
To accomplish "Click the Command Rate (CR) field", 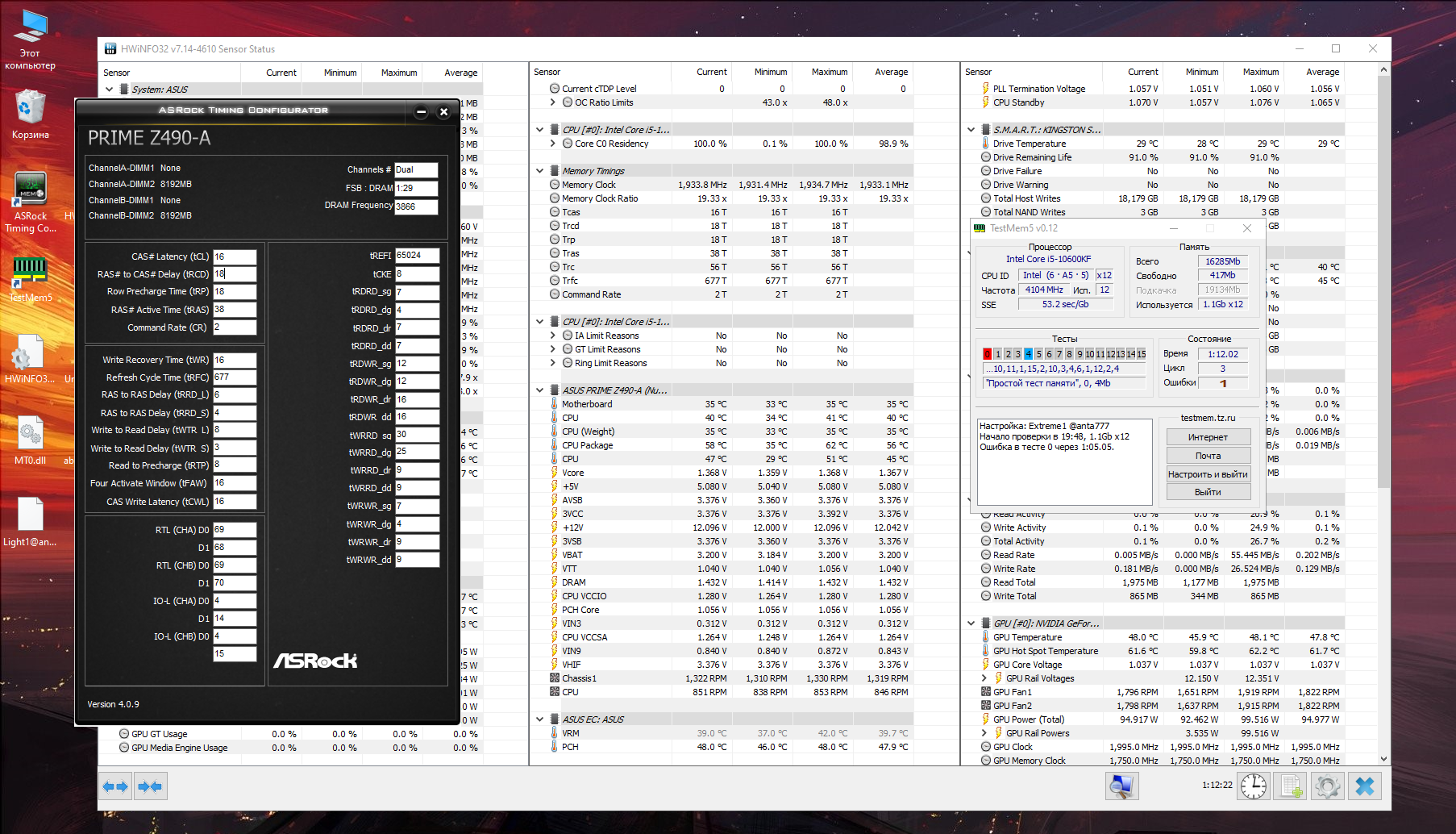I will pos(235,327).
